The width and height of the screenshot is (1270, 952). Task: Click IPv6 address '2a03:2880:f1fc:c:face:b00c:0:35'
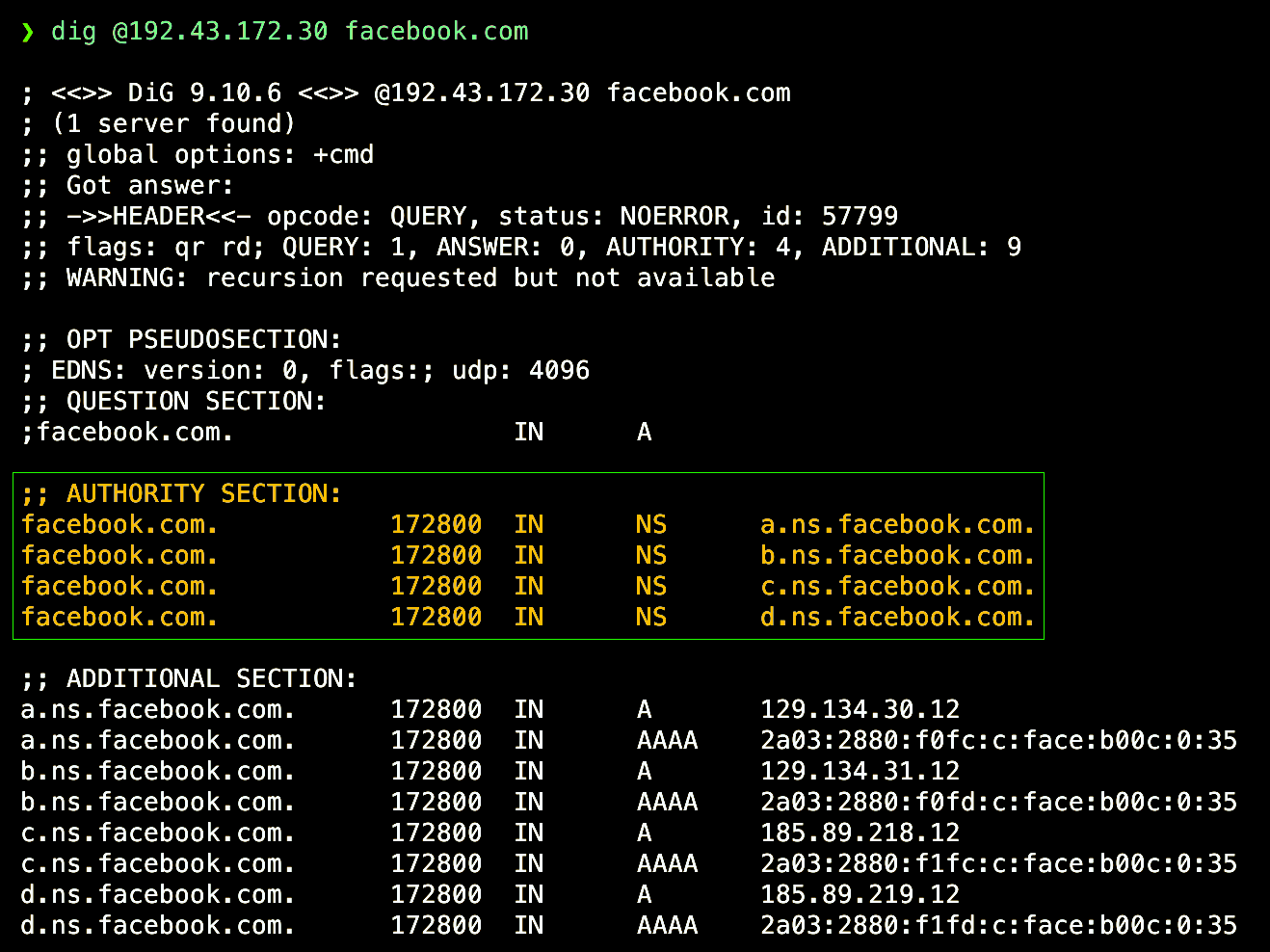point(999,864)
